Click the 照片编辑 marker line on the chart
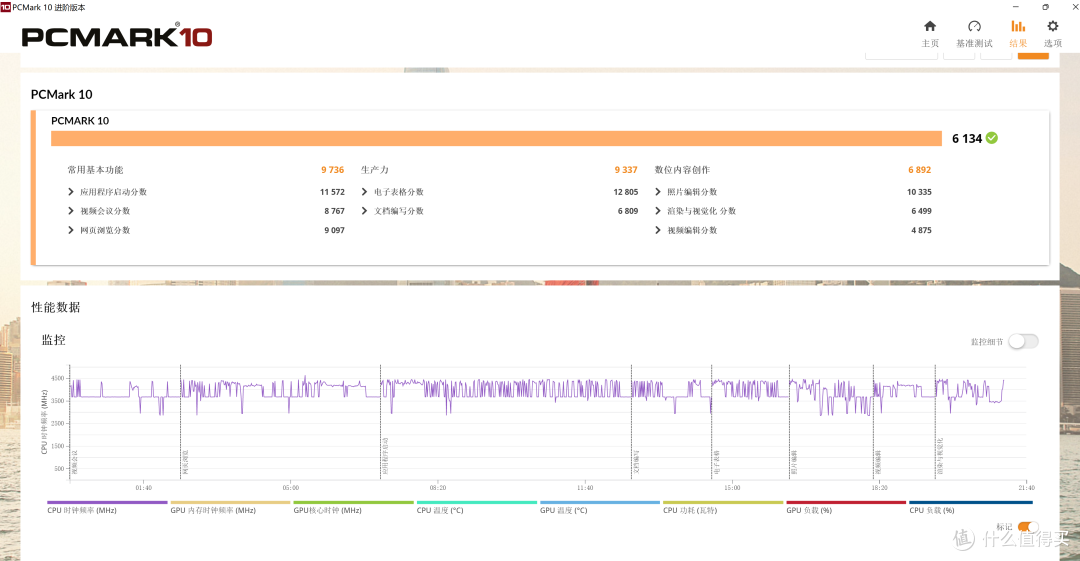The height and width of the screenshot is (561, 1080). pos(789,422)
